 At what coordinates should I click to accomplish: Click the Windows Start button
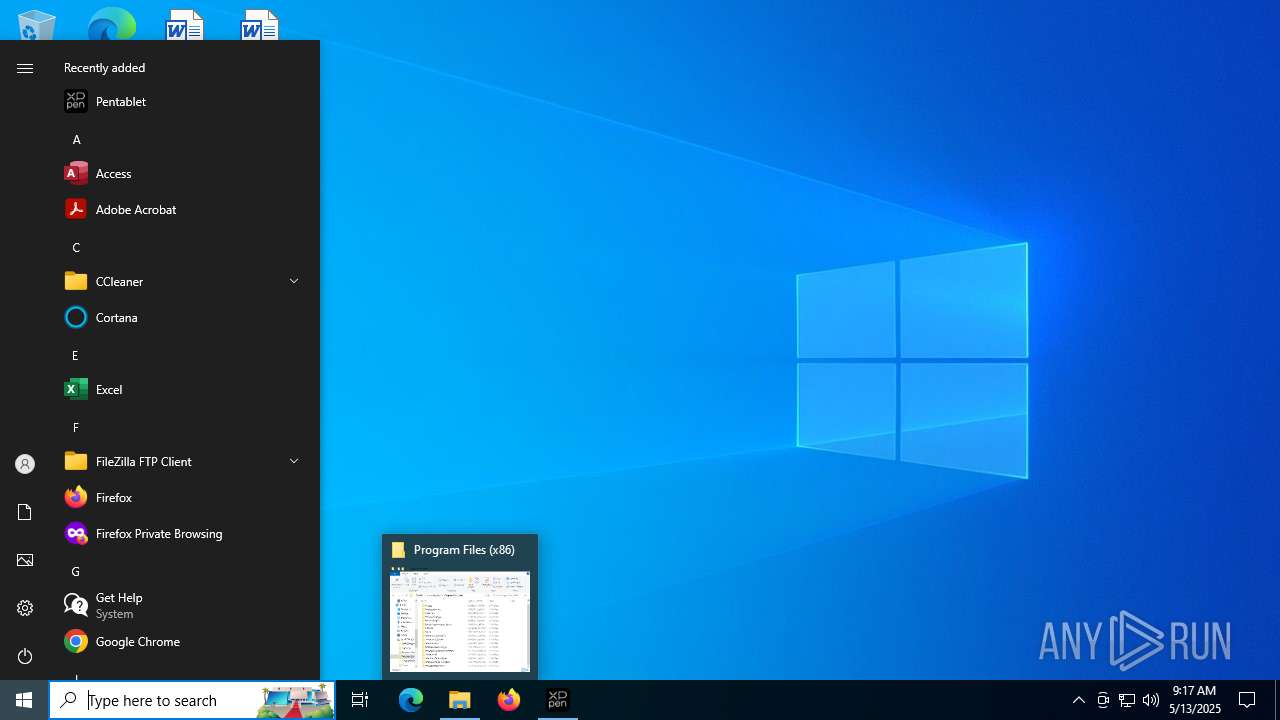pyautogui.click(x=24, y=700)
